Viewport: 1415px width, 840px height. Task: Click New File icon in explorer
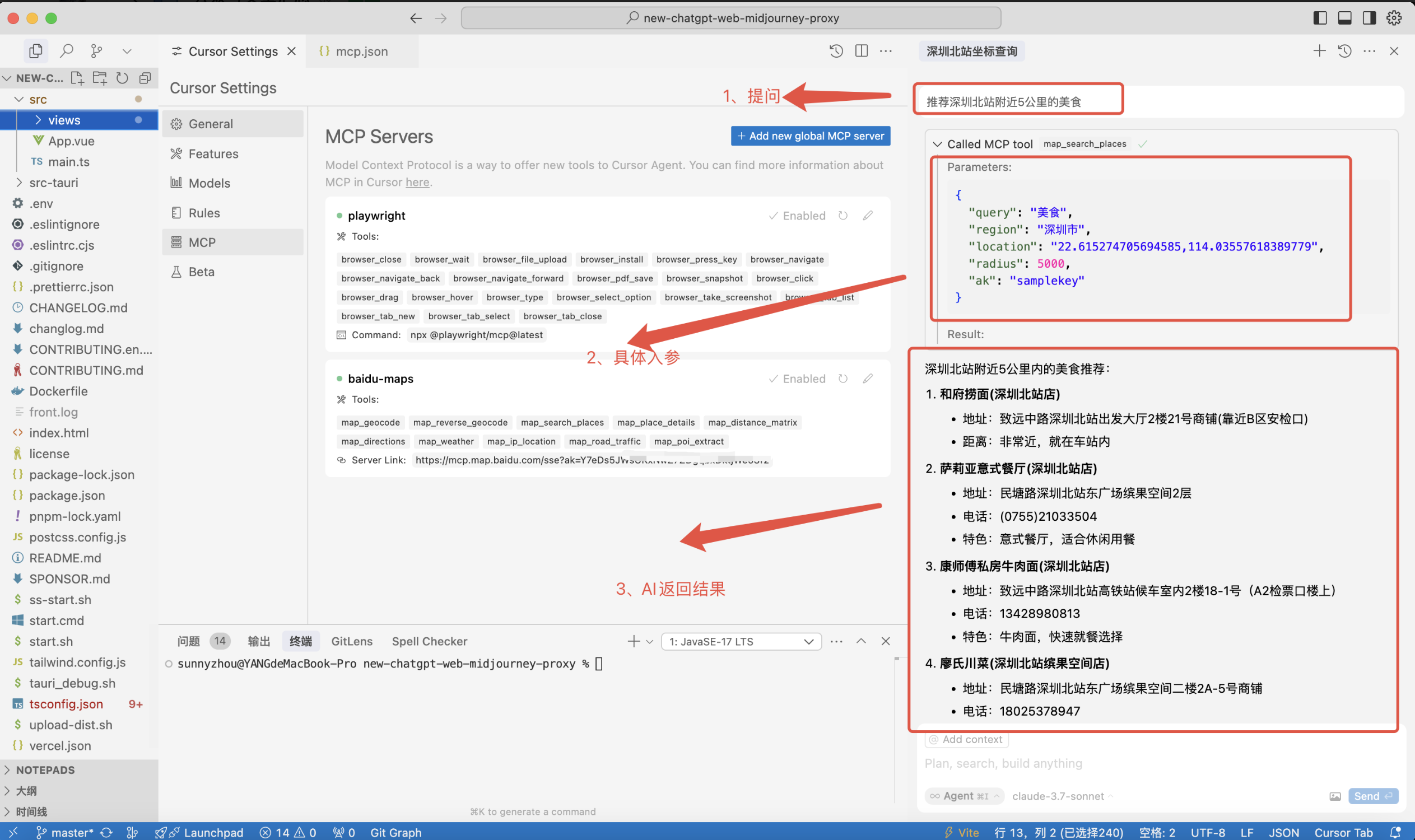tap(77, 78)
